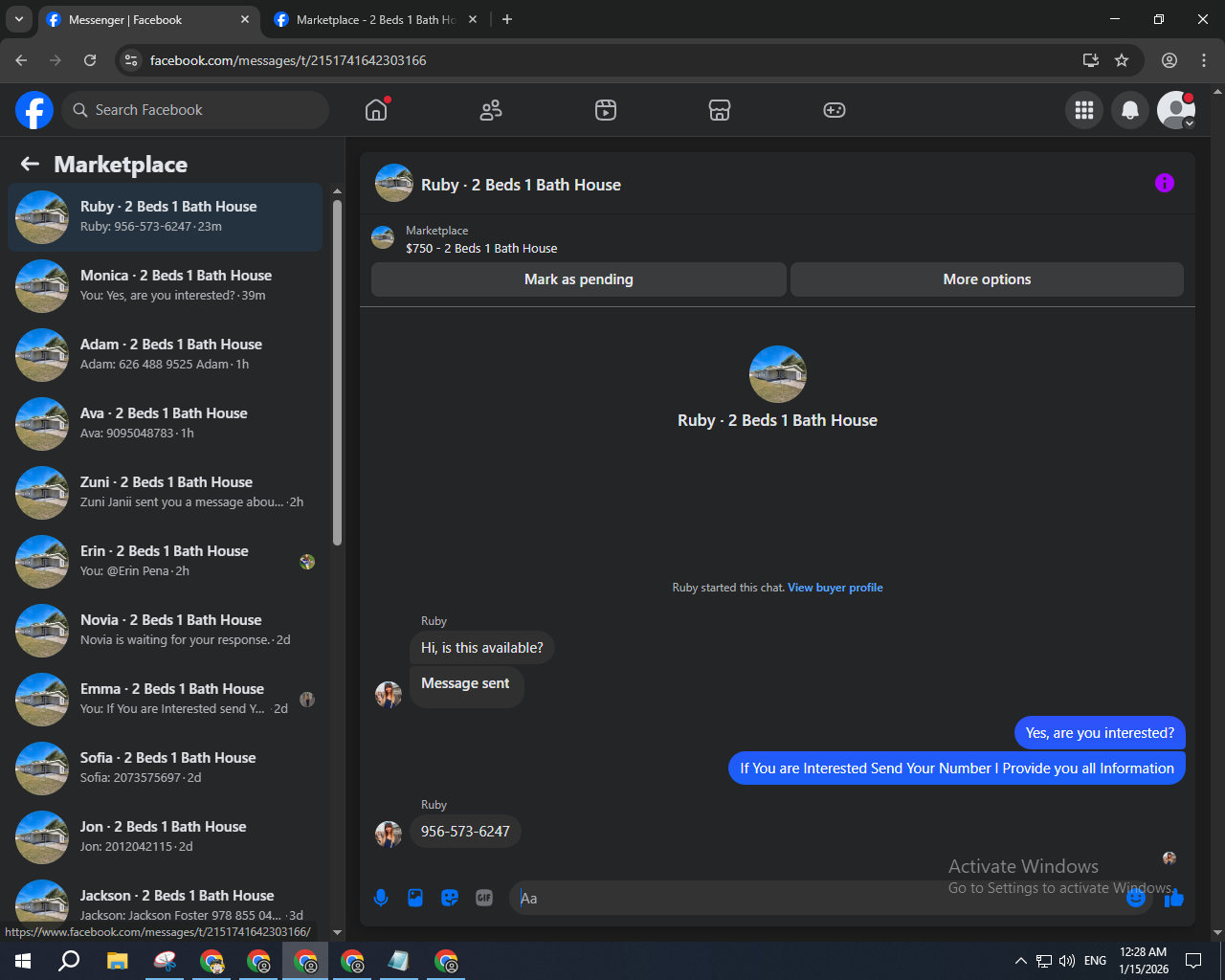Click the Facebook logo icon
1225x980 pixels.
(x=34, y=110)
